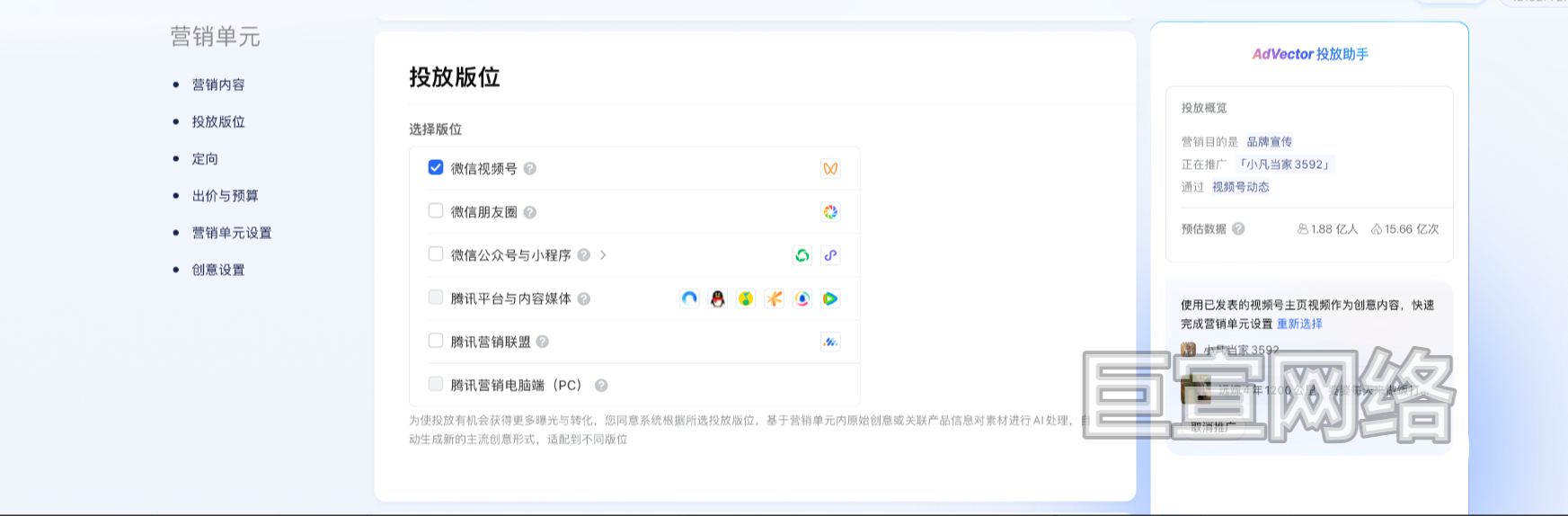
Task: Click the 投放概览 heading
Action: coord(1204,108)
